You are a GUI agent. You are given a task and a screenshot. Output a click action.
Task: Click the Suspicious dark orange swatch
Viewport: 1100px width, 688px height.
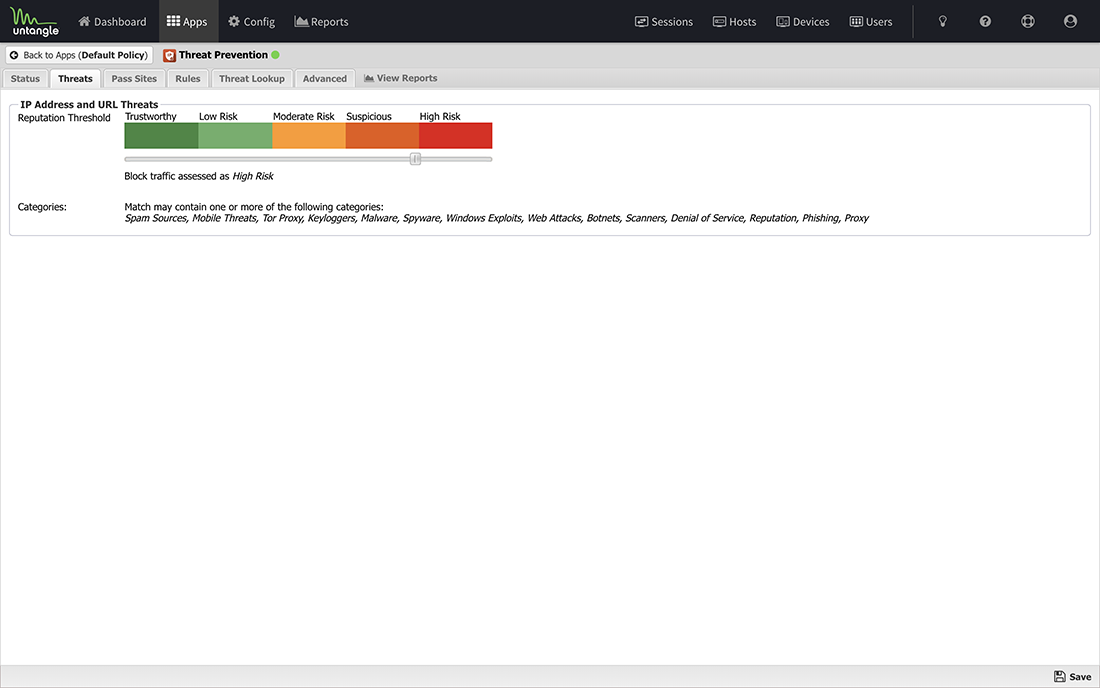coord(382,135)
